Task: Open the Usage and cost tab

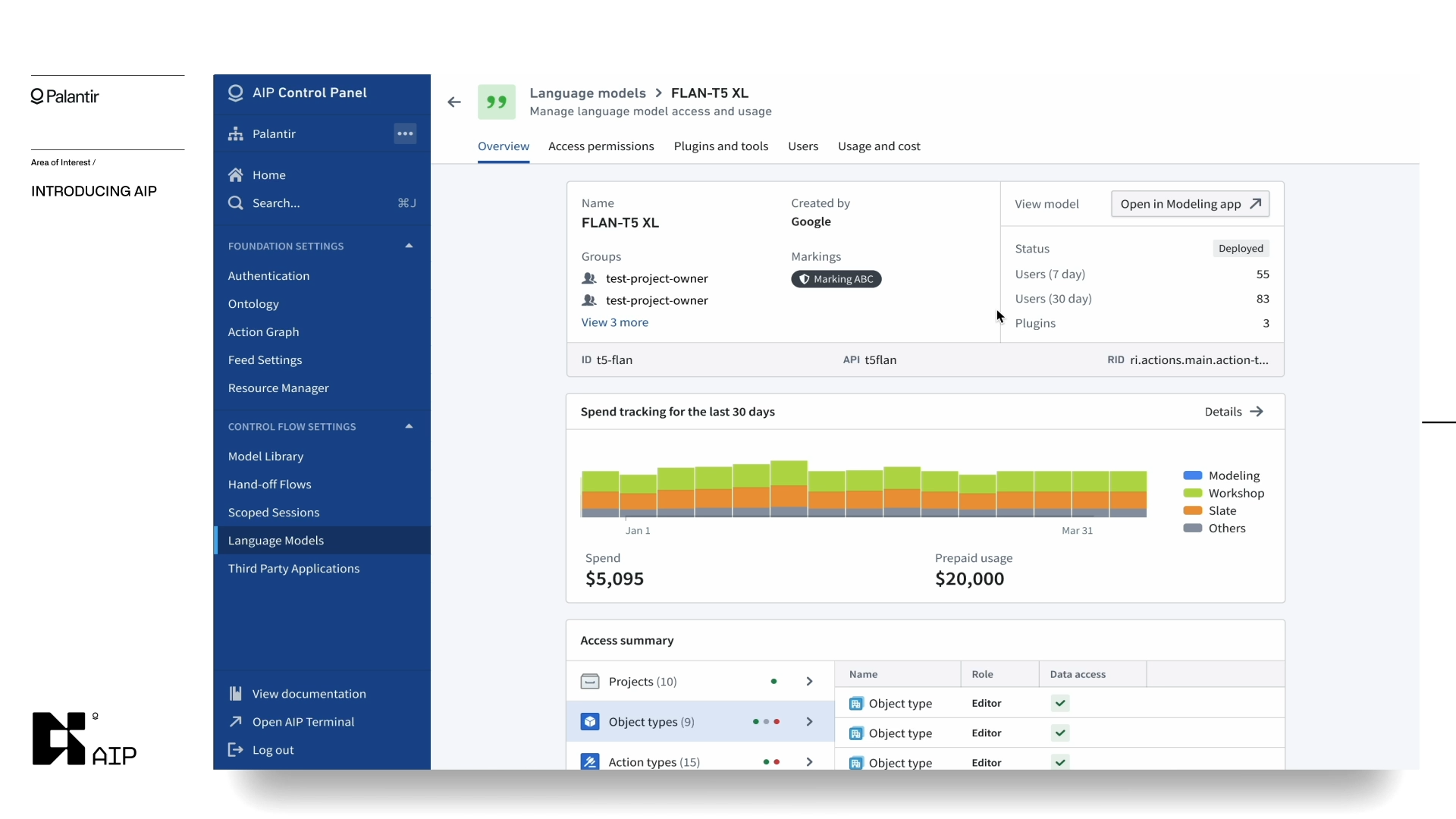Action: coord(879,146)
